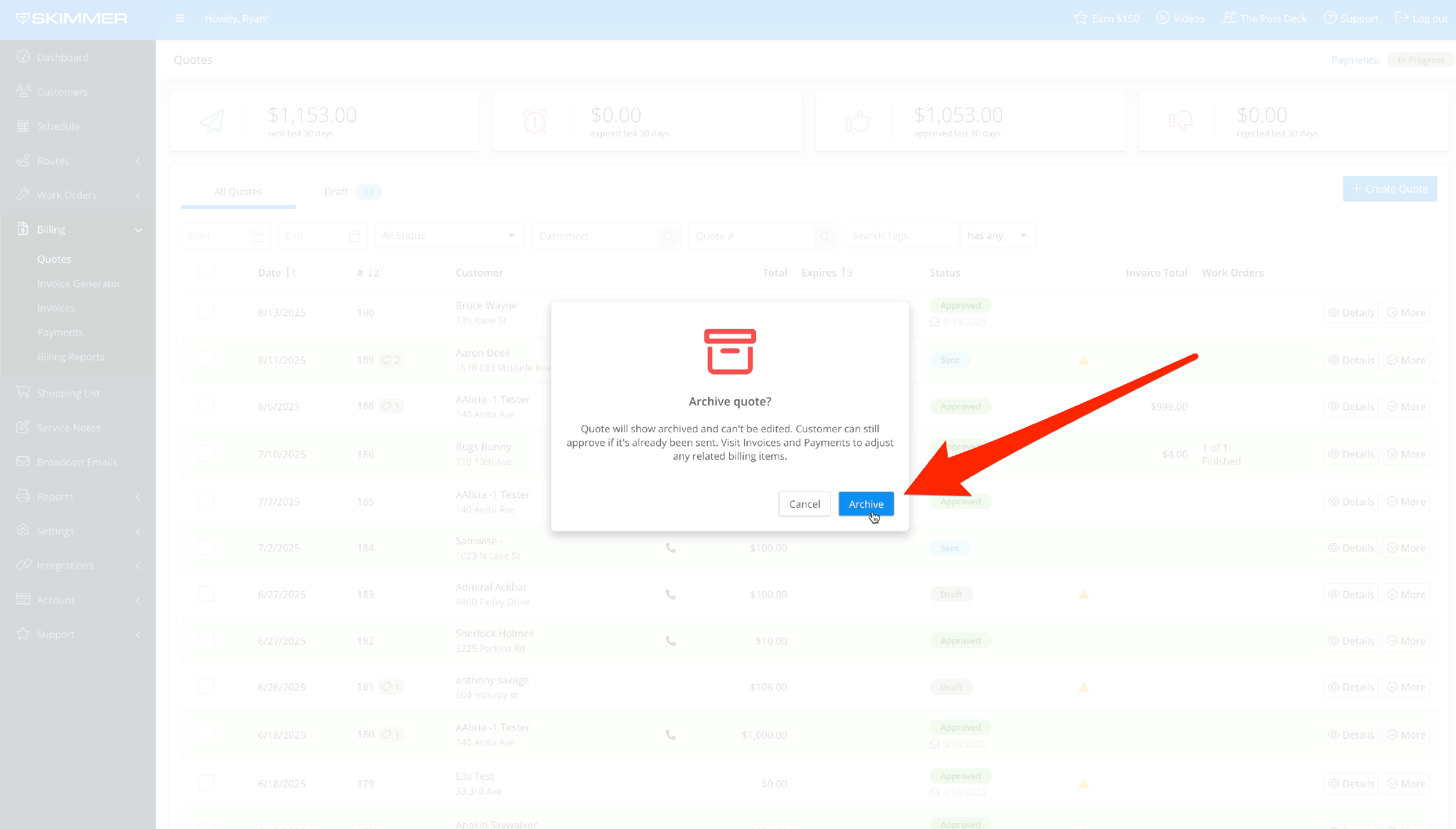1456x829 pixels.
Task: Click phone icon in Admiral Ackbar row
Action: click(670, 594)
